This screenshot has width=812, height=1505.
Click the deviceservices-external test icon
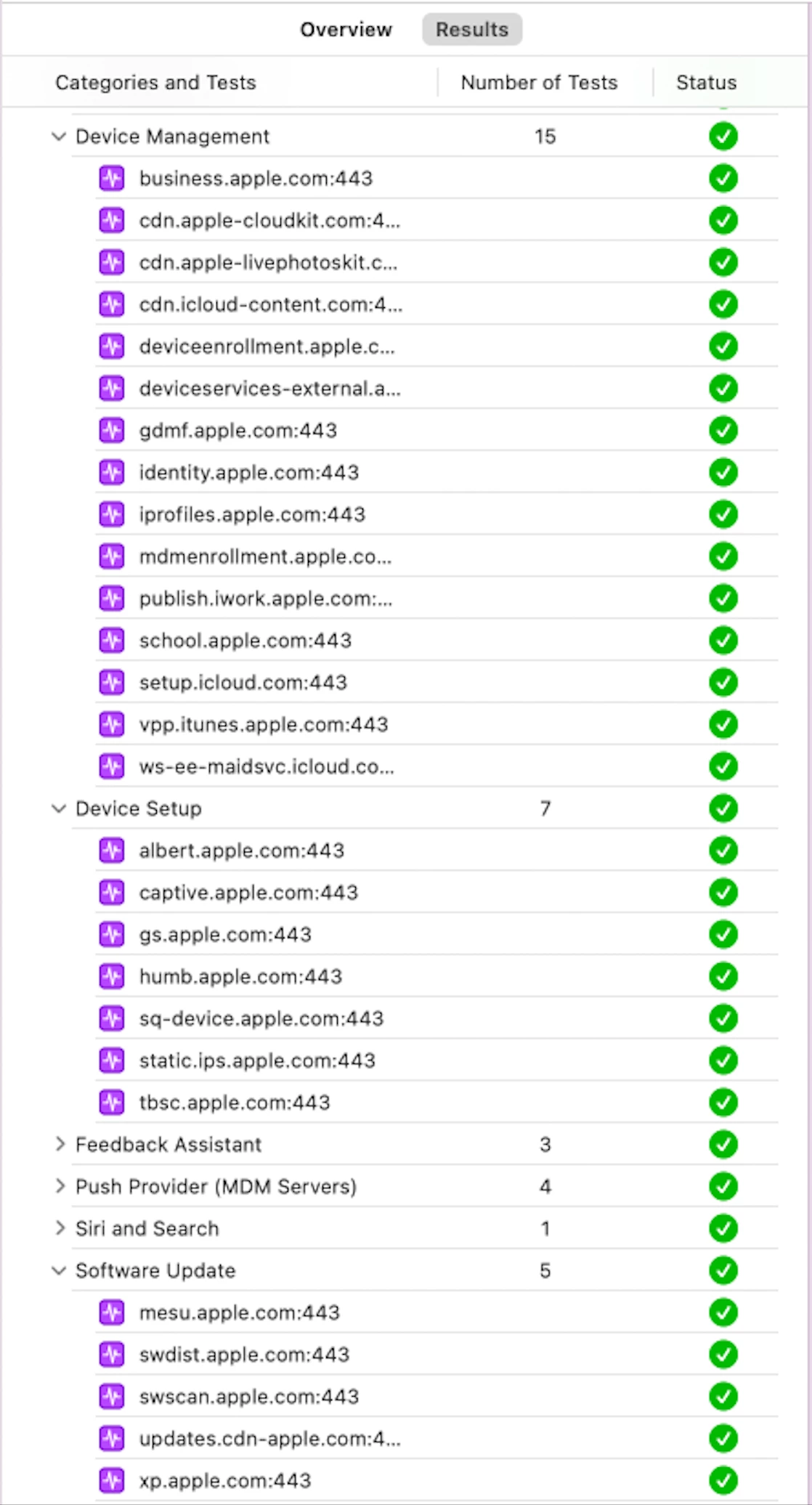(x=112, y=389)
